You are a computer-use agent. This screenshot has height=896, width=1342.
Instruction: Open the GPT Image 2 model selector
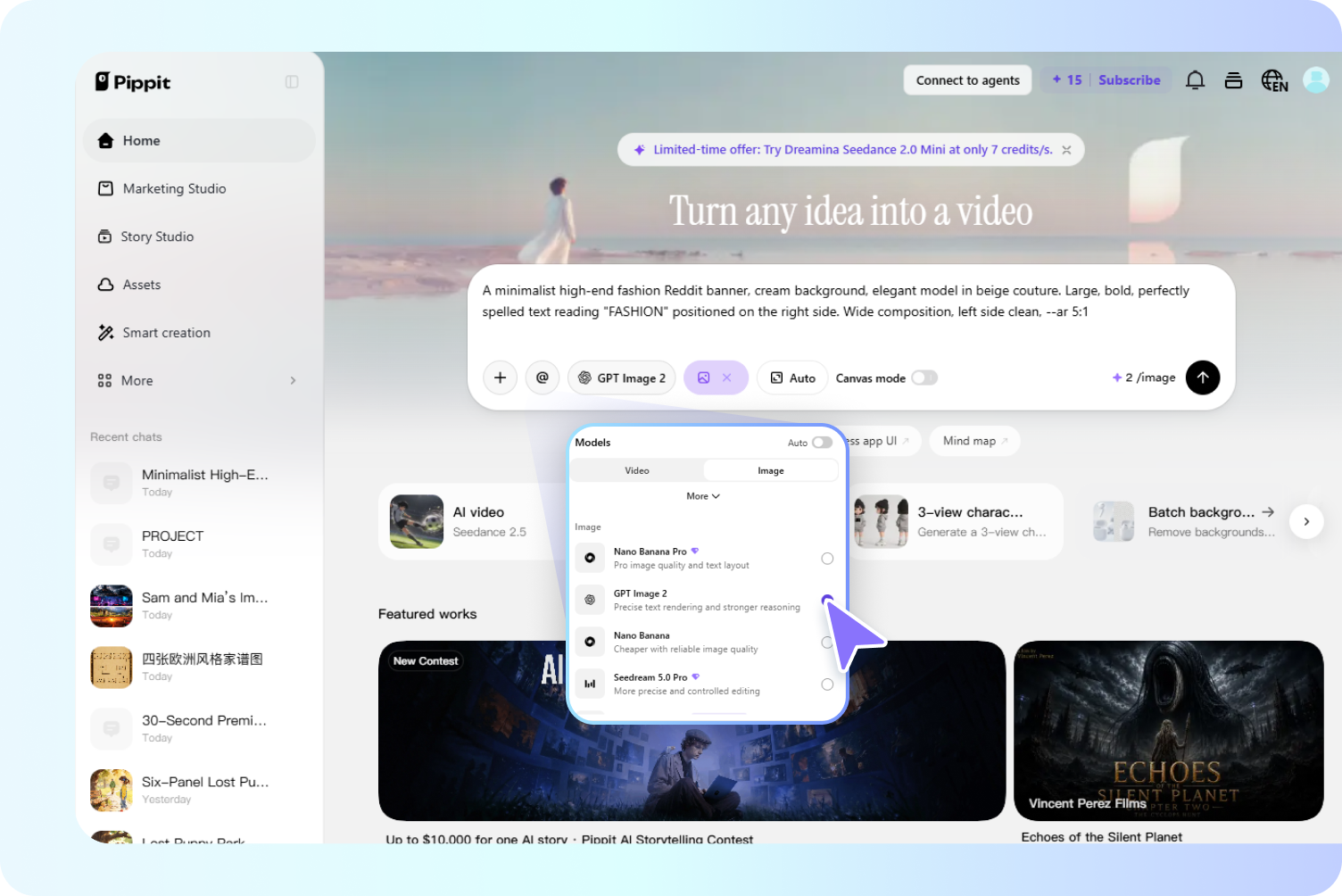622,377
